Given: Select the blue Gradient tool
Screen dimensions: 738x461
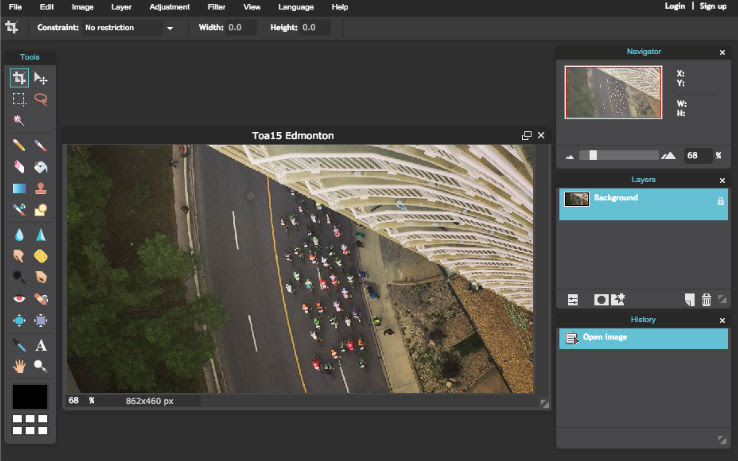Looking at the screenshot, I should point(19,188).
